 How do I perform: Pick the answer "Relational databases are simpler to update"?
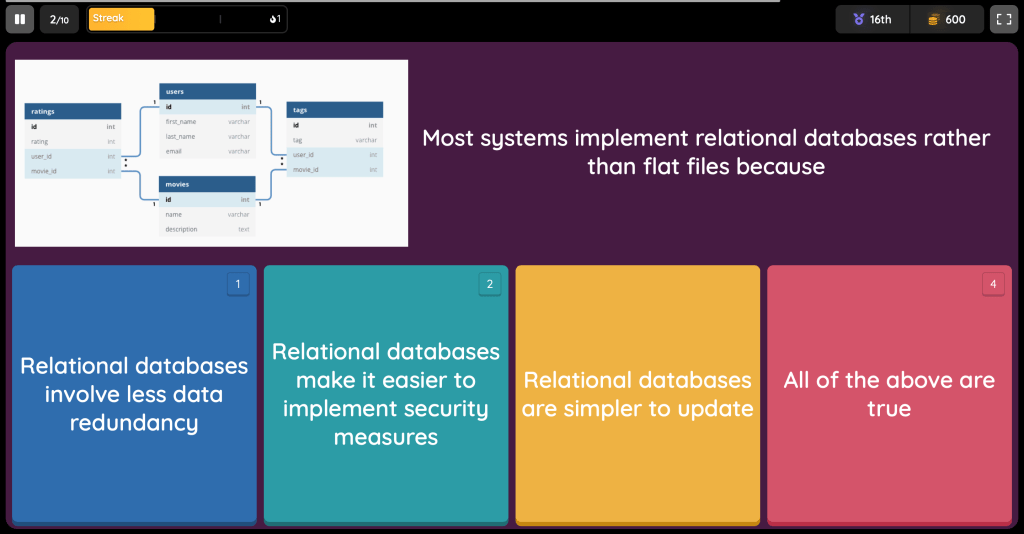point(638,394)
